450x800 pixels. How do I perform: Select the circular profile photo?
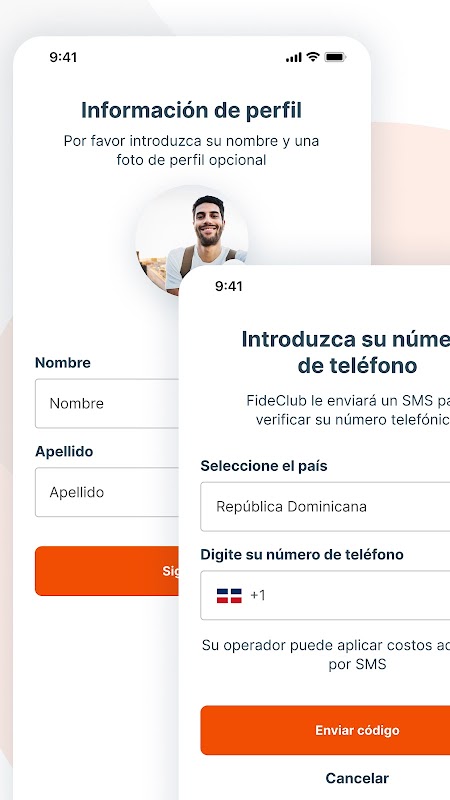(x=192, y=240)
